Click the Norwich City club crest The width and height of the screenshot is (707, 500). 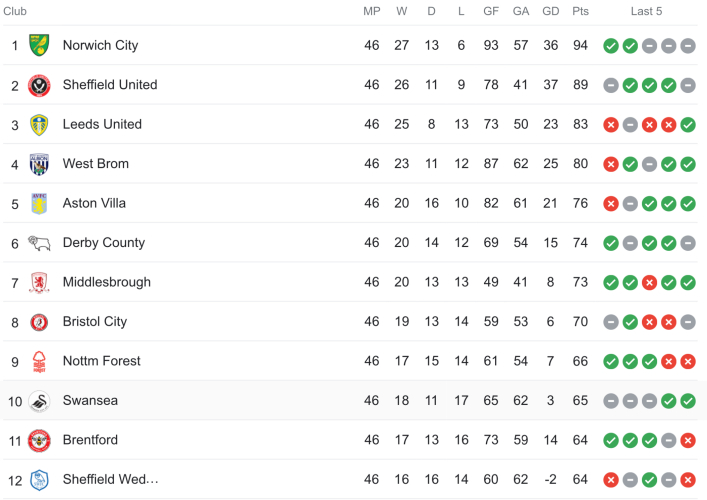tap(39, 45)
